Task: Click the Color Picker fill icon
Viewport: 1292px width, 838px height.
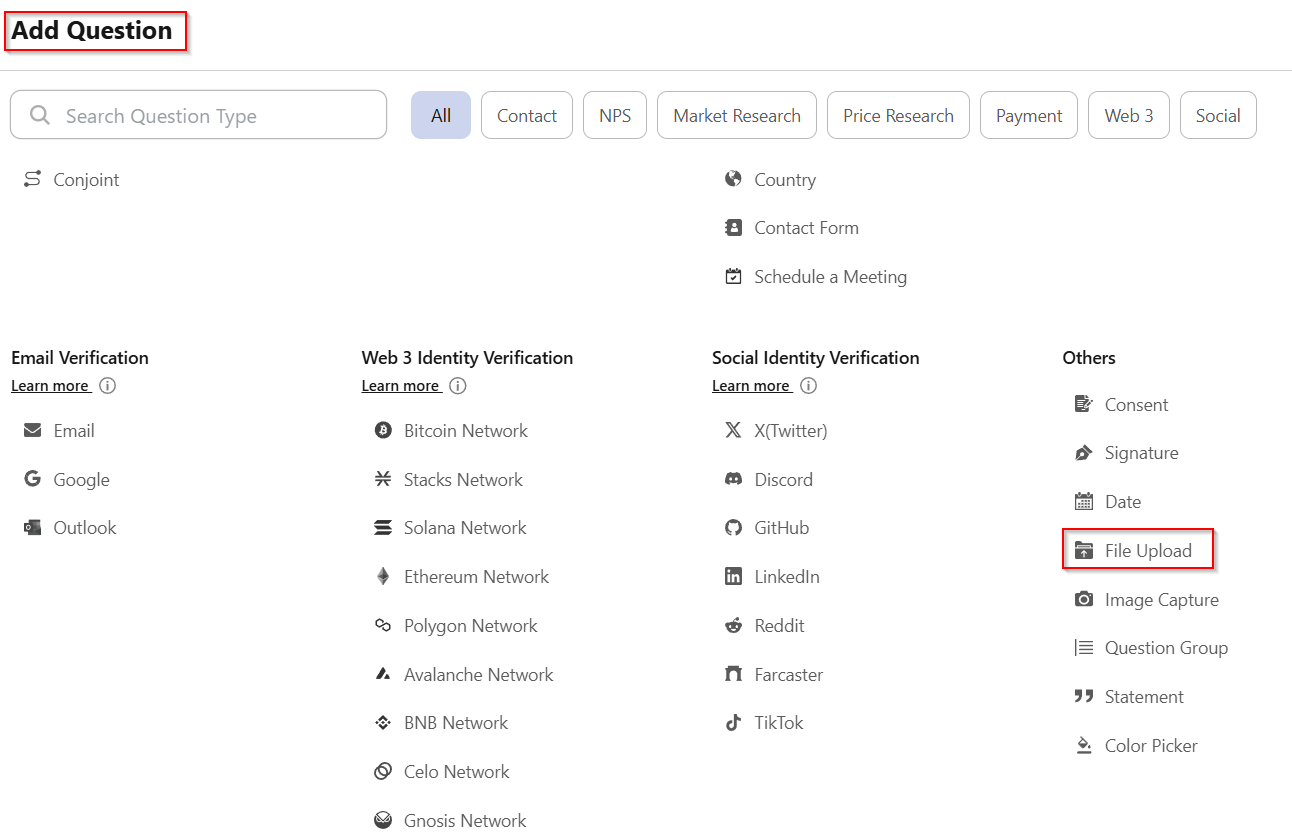Action: (1084, 745)
